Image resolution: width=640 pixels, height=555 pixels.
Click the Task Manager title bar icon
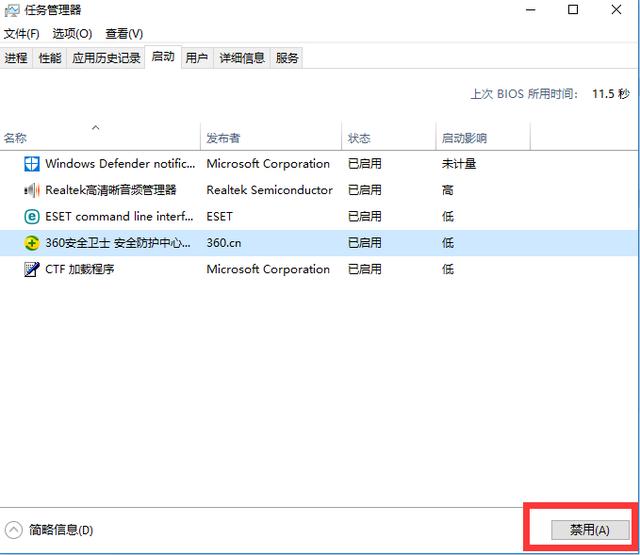coord(12,11)
